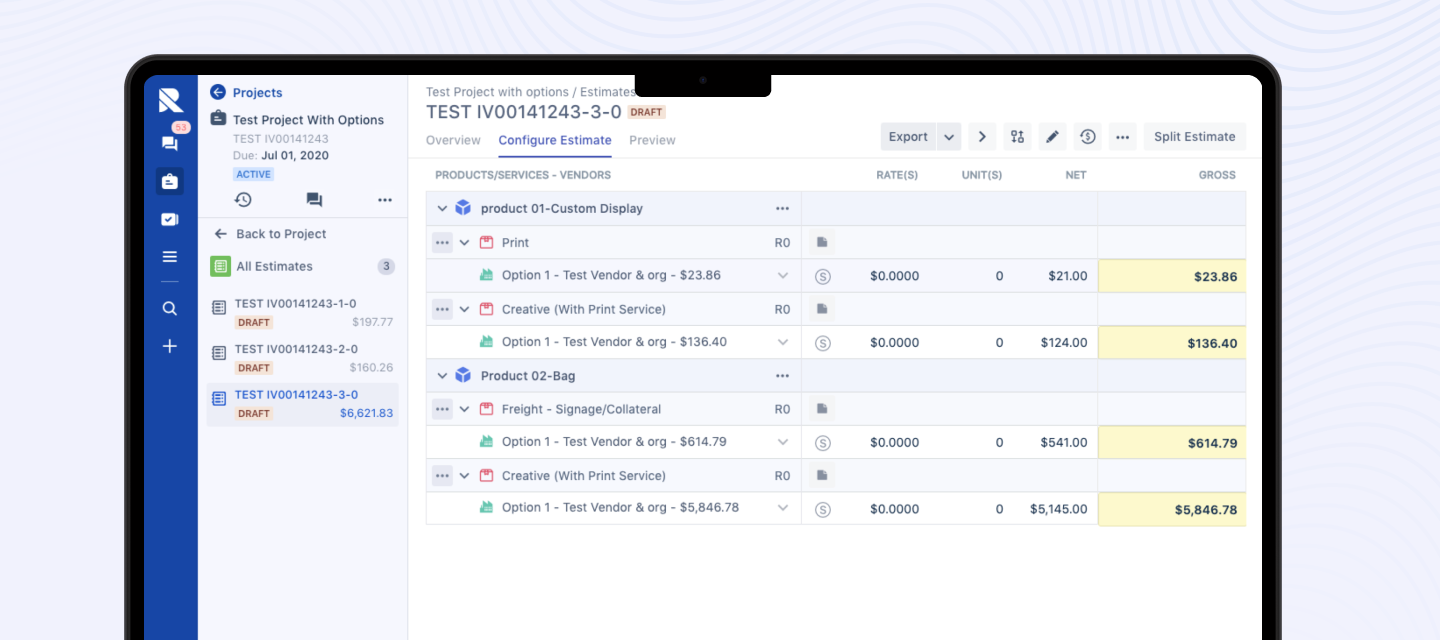Collapse the product 01-Custom Display group

click(442, 209)
